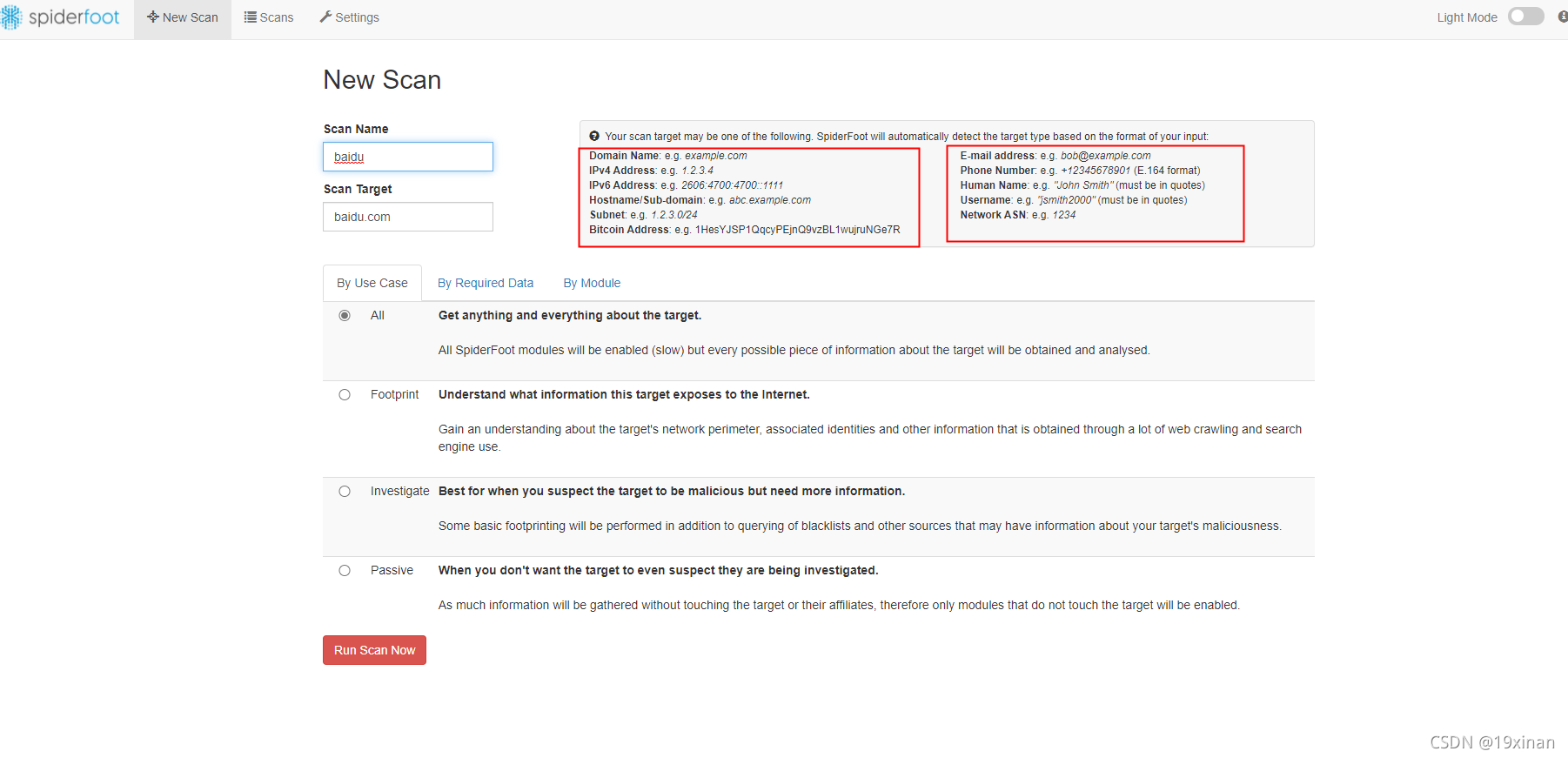Click the Scans list icon
This screenshot has height=758, width=1568.
tap(251, 17)
